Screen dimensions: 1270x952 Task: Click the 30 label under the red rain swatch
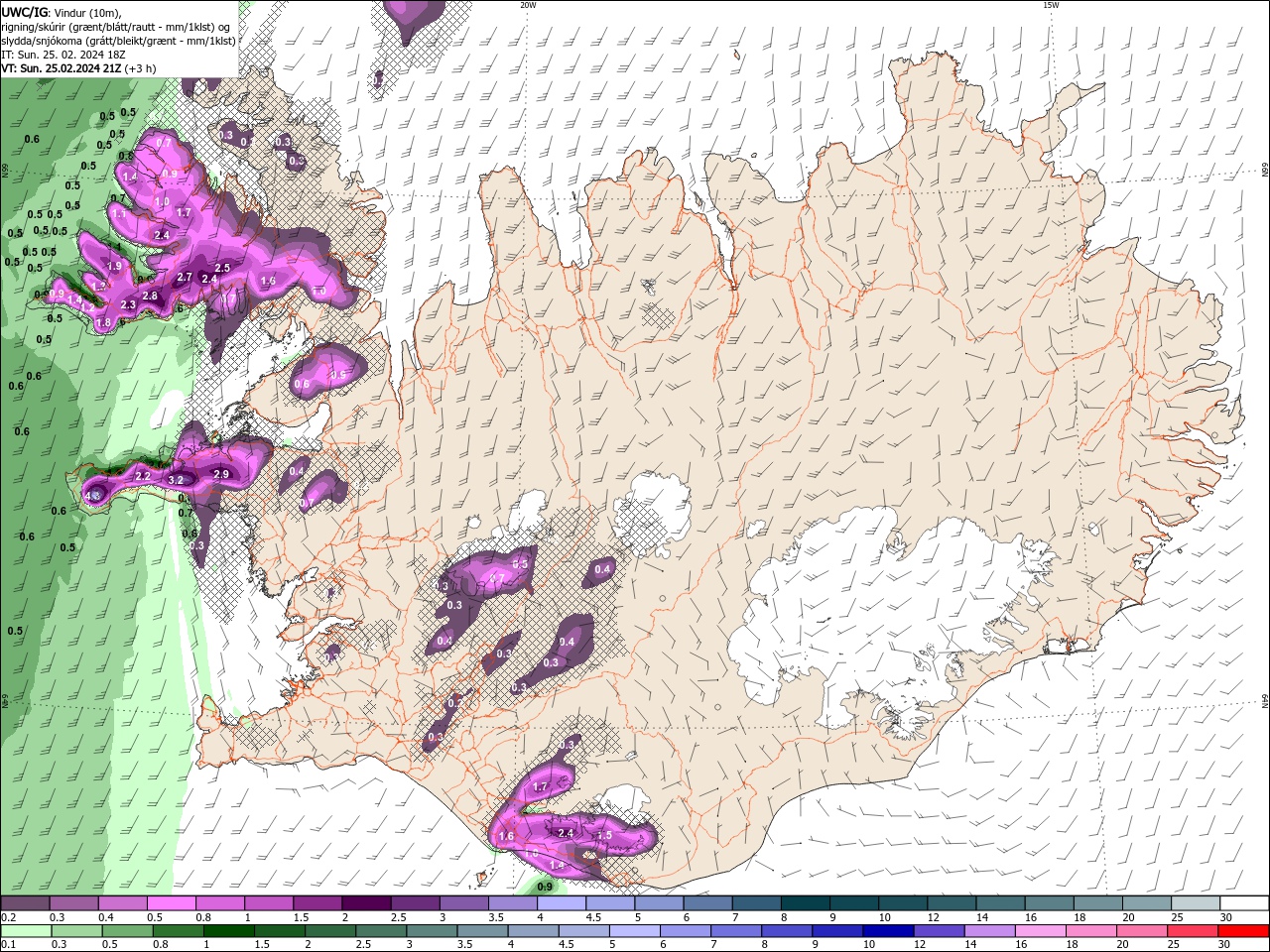1226,945
